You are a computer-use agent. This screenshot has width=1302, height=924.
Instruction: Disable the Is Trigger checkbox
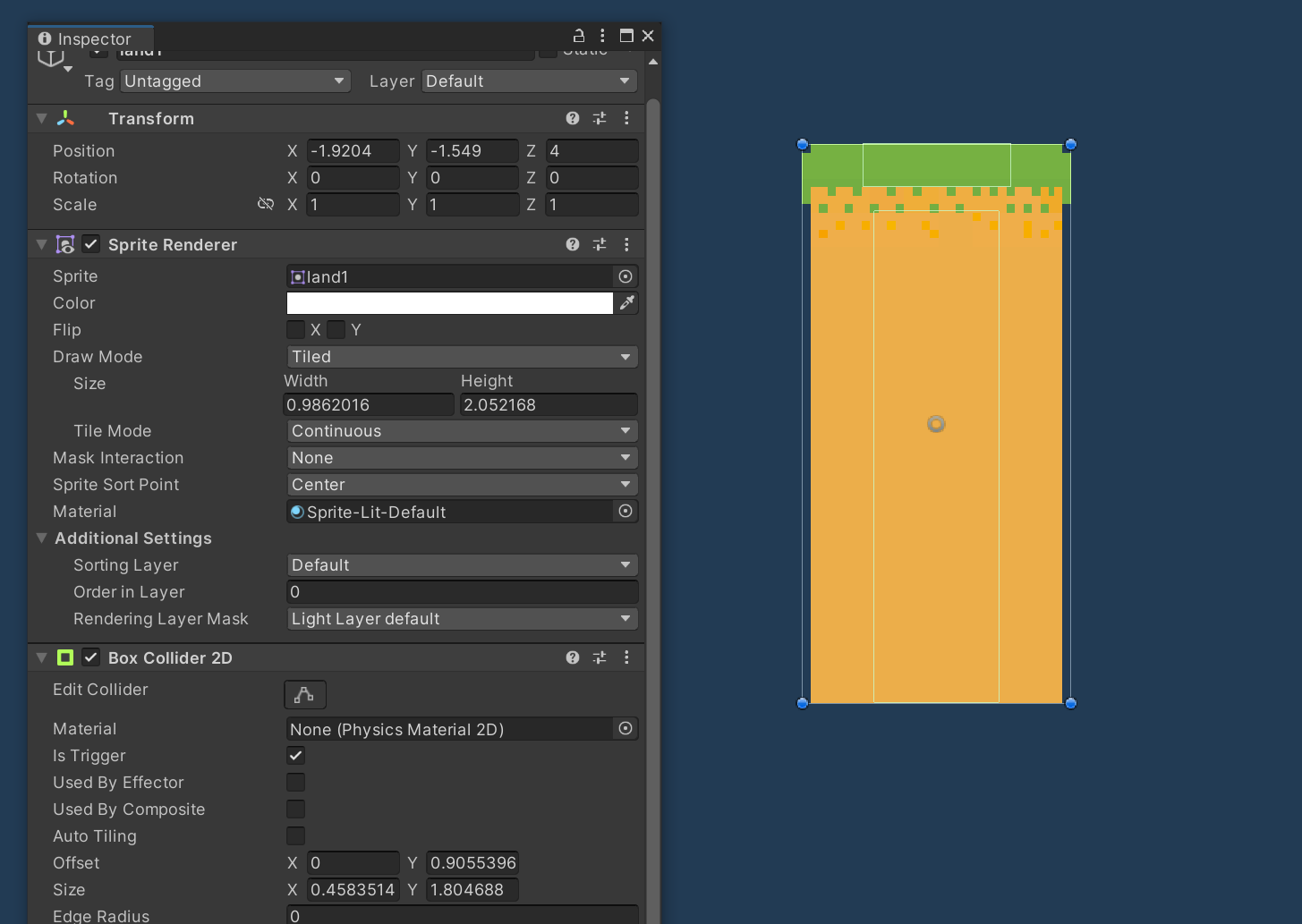295,755
